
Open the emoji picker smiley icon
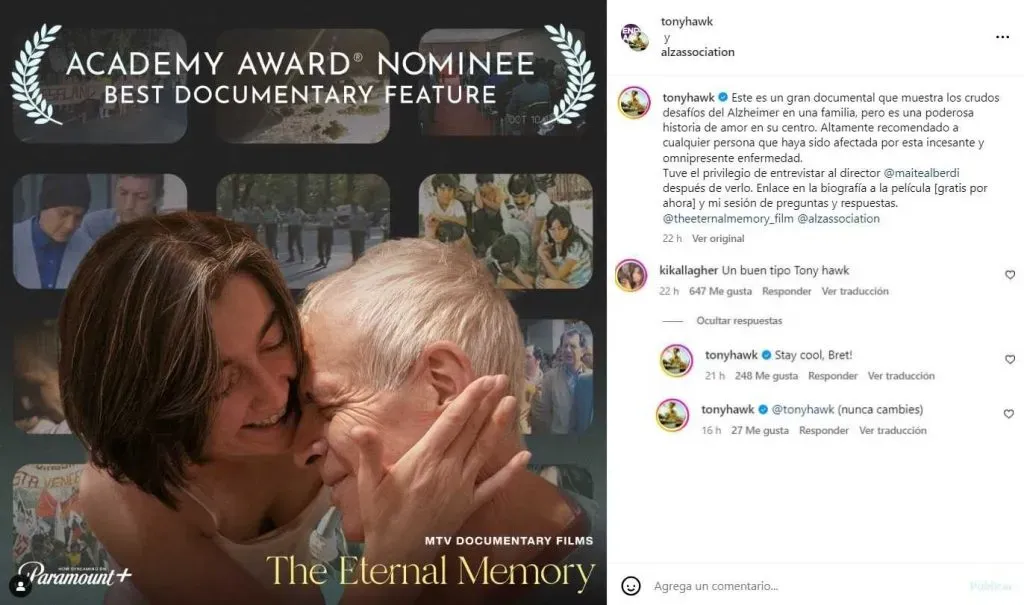[x=630, y=586]
